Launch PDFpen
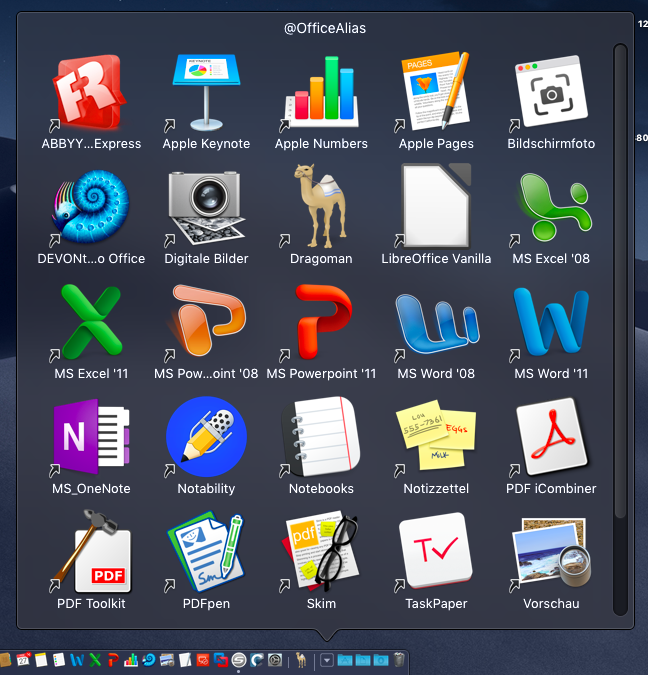This screenshot has width=648, height=675. point(206,551)
